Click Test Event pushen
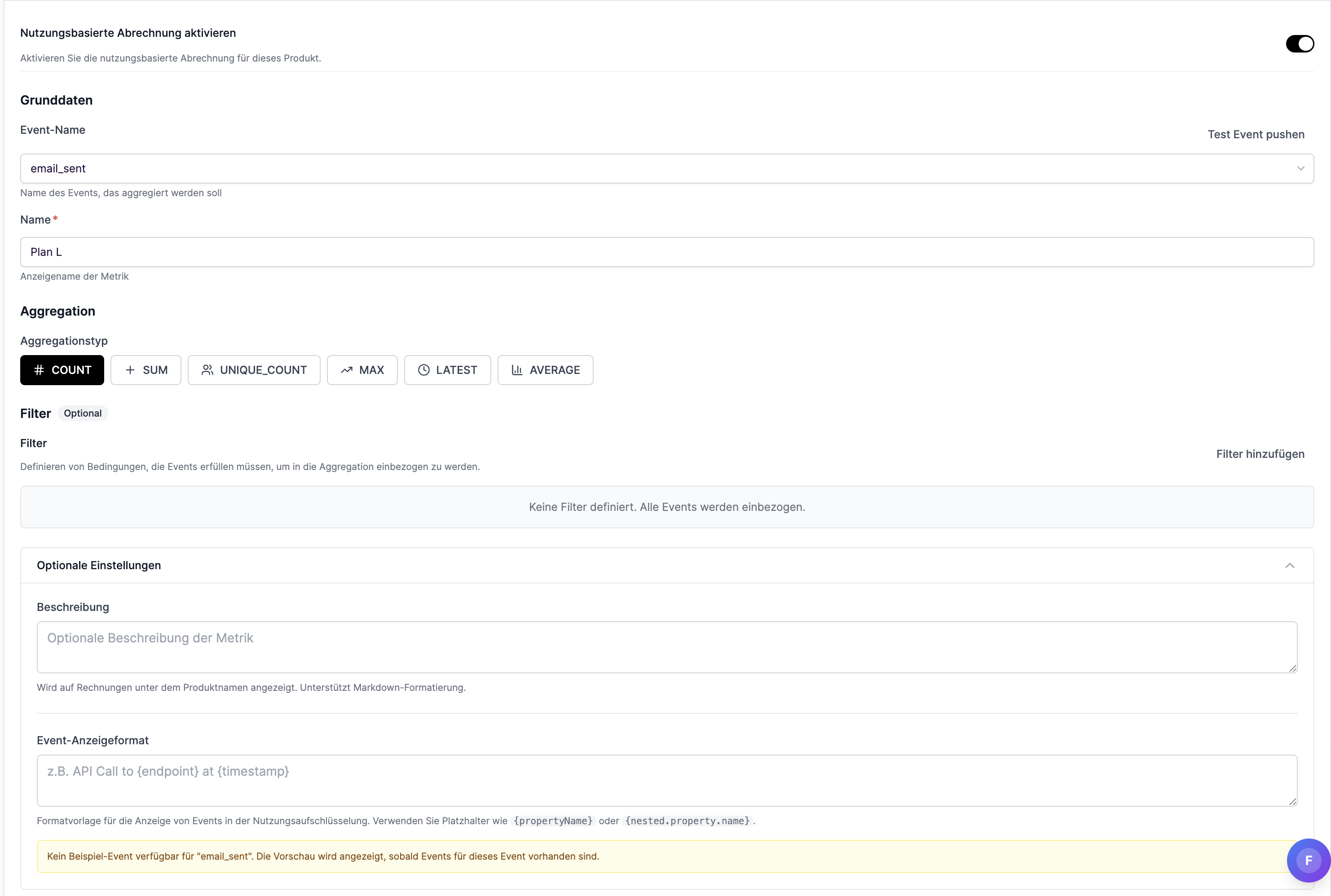 tap(1256, 134)
